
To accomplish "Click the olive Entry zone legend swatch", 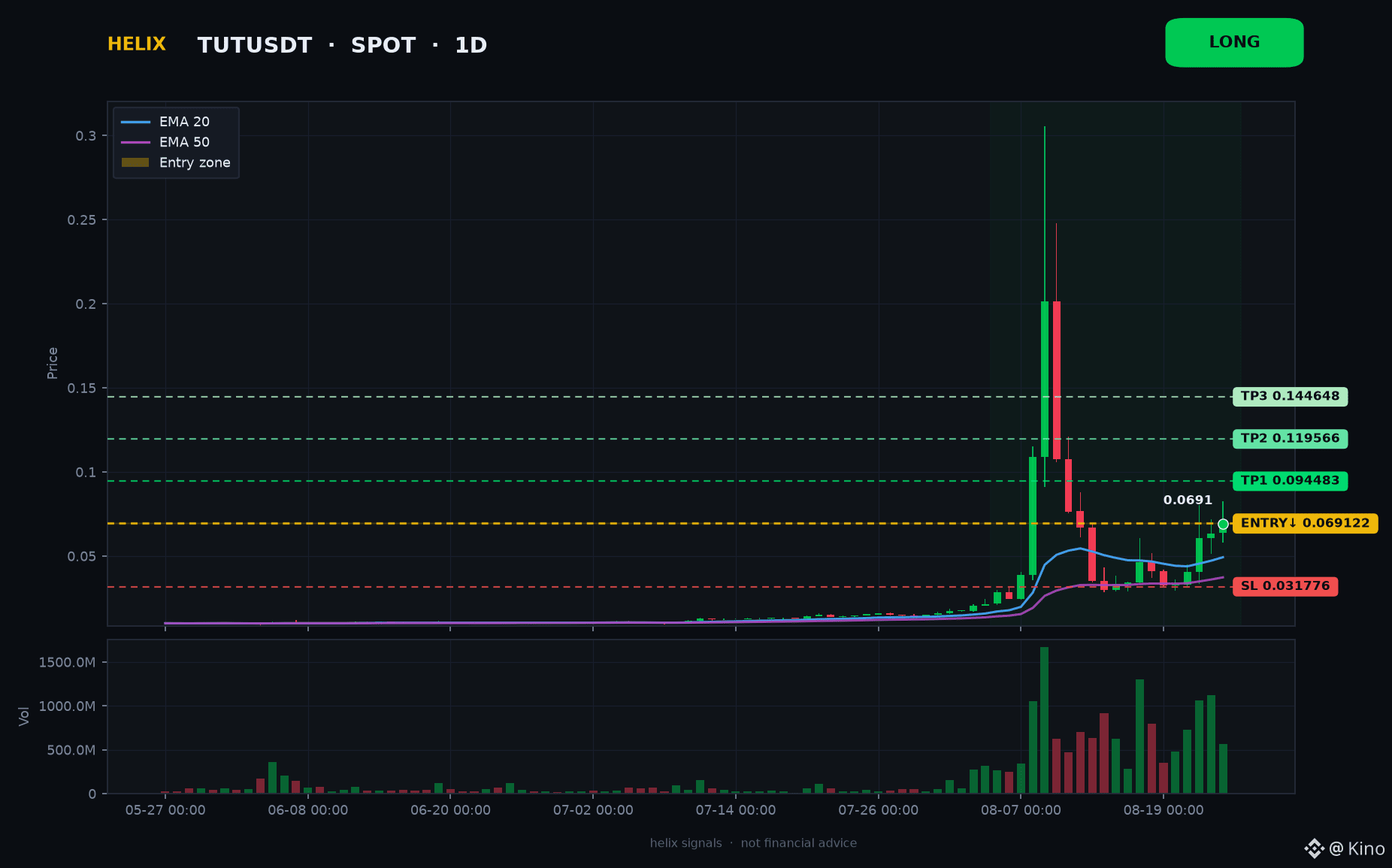I will coord(135,162).
